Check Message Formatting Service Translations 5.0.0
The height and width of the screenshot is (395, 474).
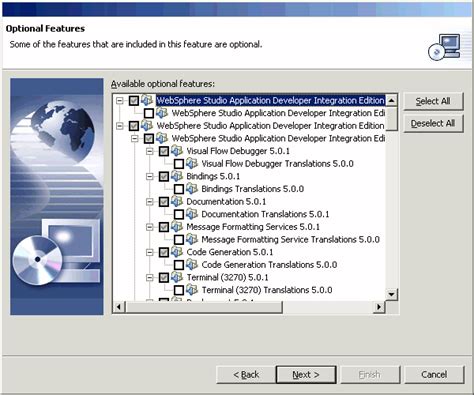coord(179,239)
